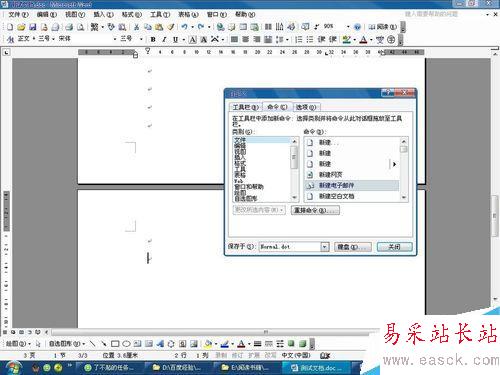Click the Open folder toolbar icon
The image size is (500, 375).
pyautogui.click(x=21, y=27)
